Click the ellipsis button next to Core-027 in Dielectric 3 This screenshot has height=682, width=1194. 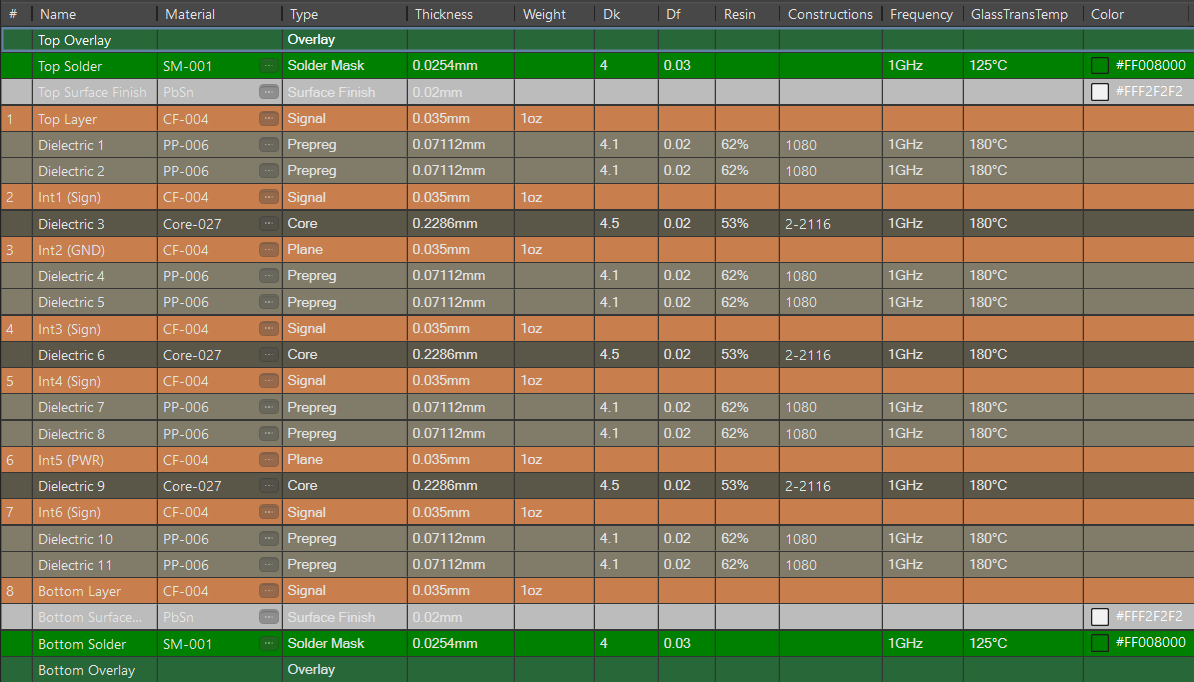click(x=268, y=224)
